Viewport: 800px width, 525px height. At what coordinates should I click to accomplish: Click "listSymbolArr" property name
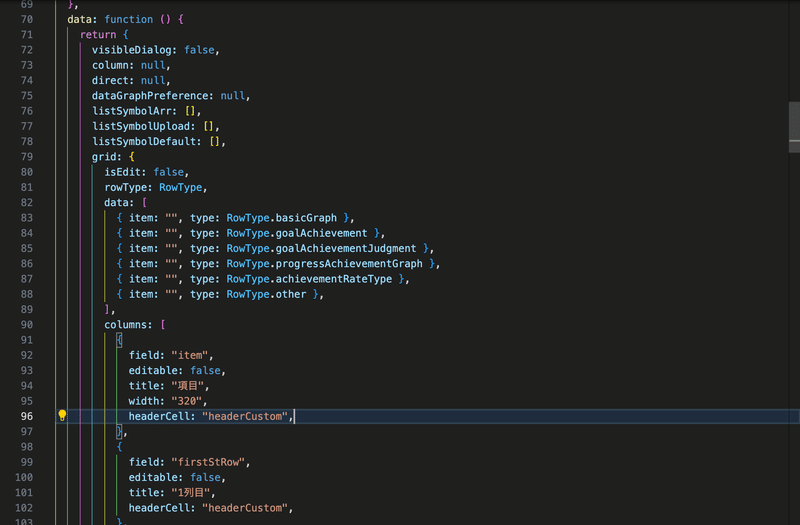click(x=132, y=111)
